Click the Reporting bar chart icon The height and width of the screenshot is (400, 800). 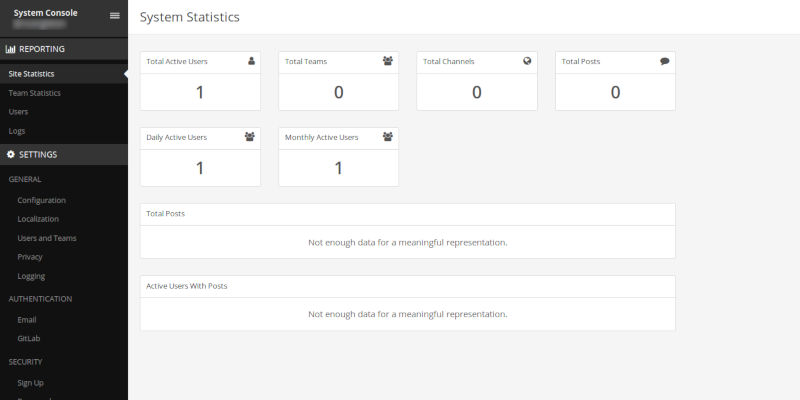tap(11, 48)
